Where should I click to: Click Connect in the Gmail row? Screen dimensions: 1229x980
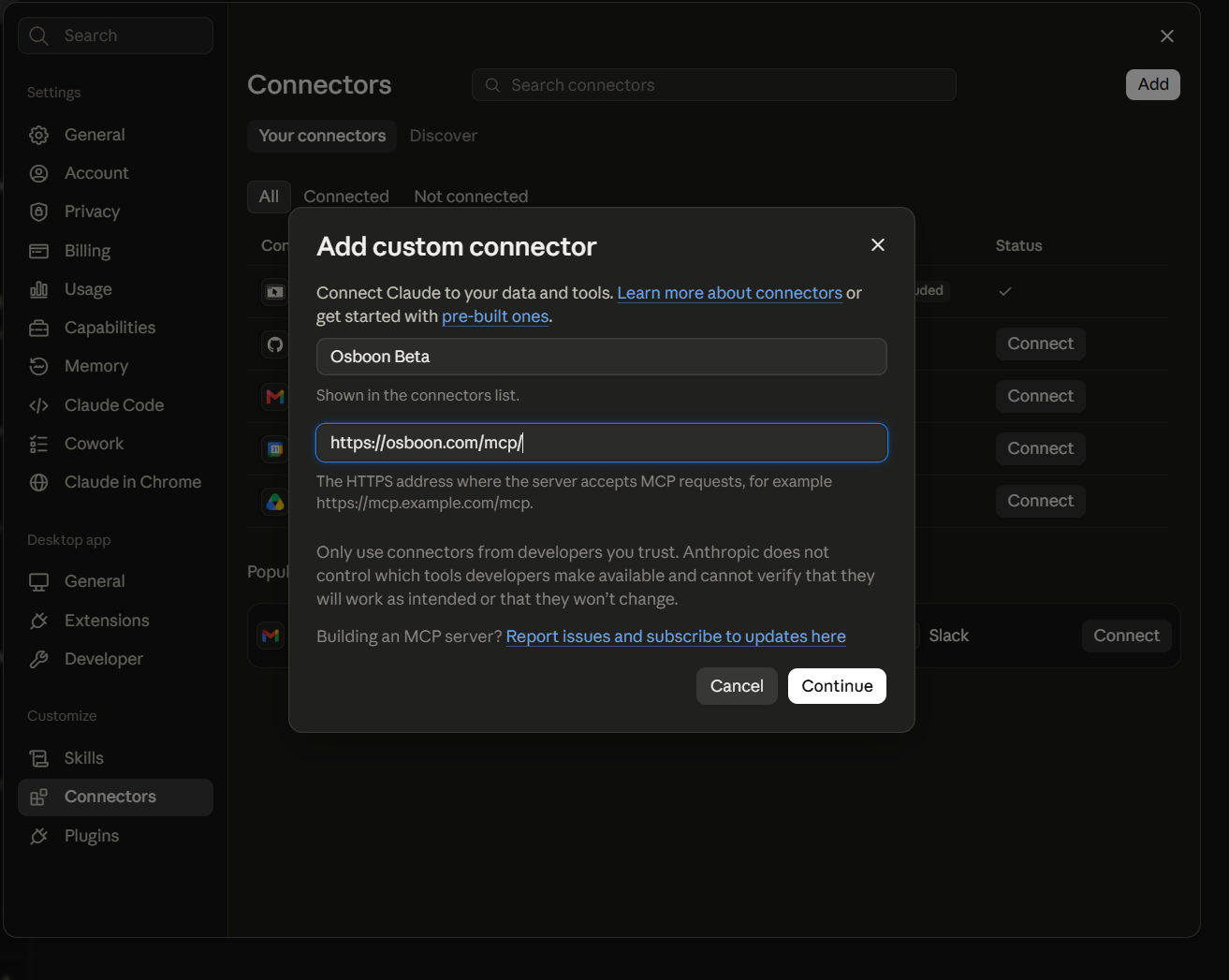pyautogui.click(x=1040, y=396)
